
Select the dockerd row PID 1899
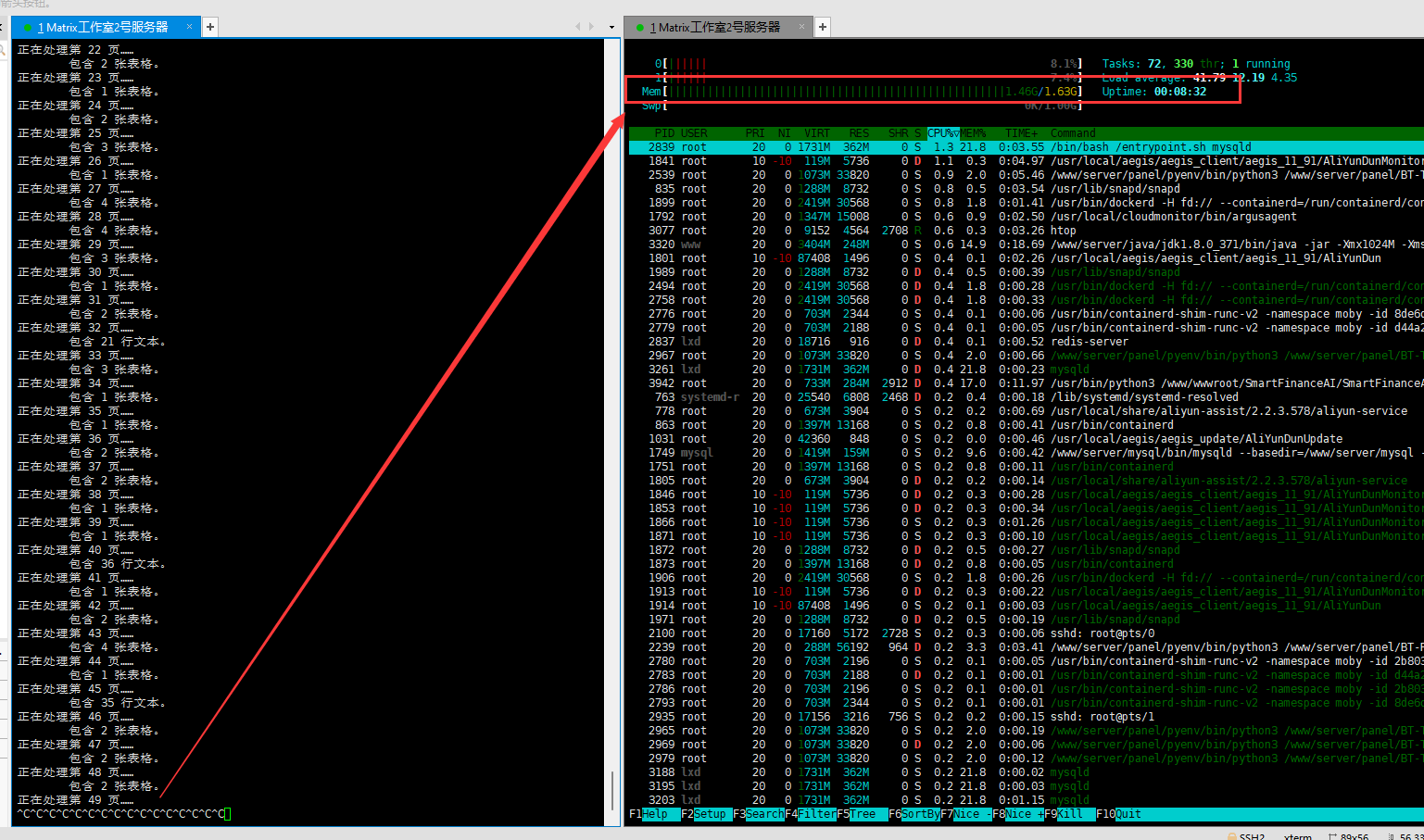pyautogui.click(x=1026, y=203)
